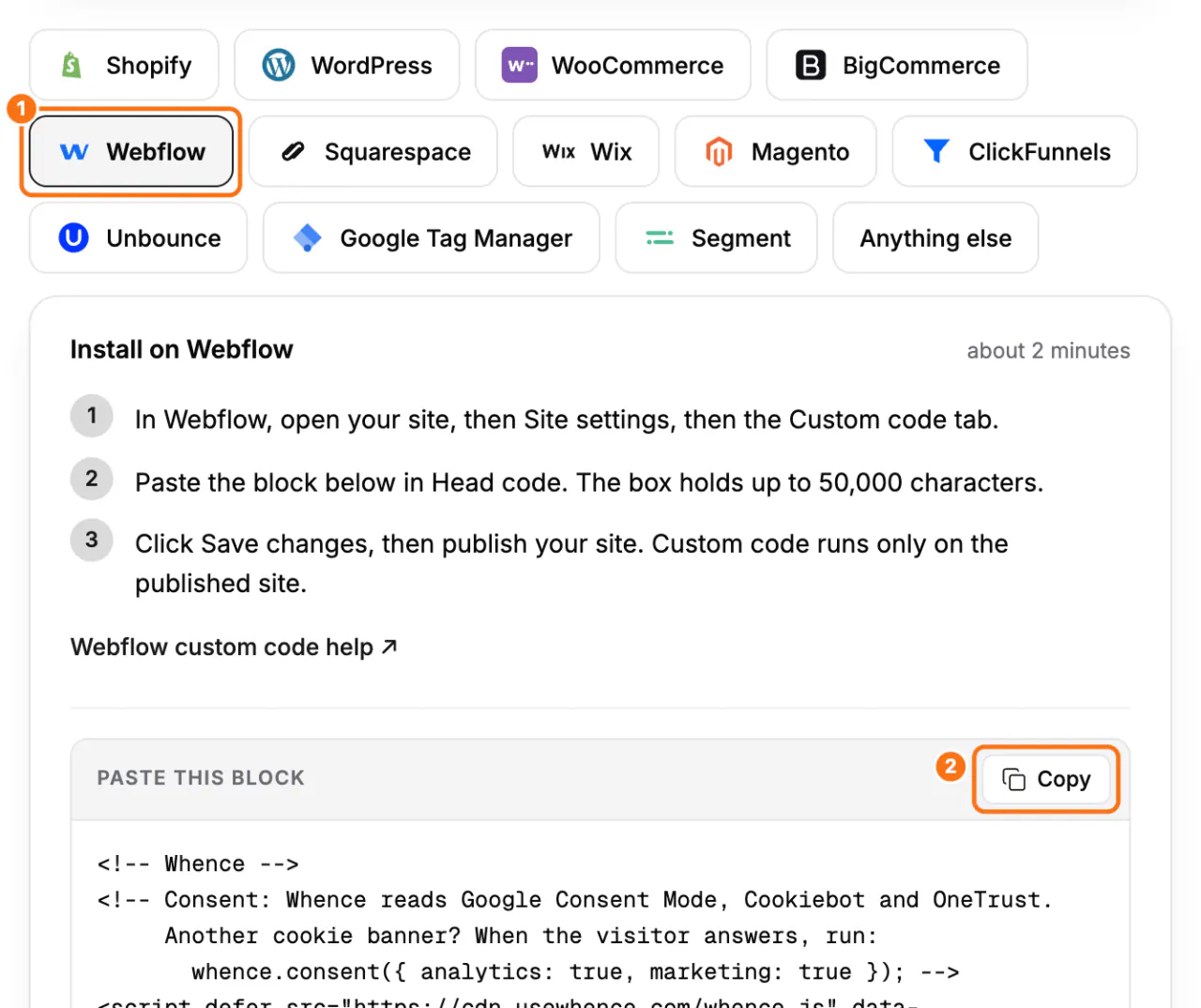Viewport: 1201px width, 1008px height.
Task: Click step 3 text about Save changes
Action: coord(571,563)
